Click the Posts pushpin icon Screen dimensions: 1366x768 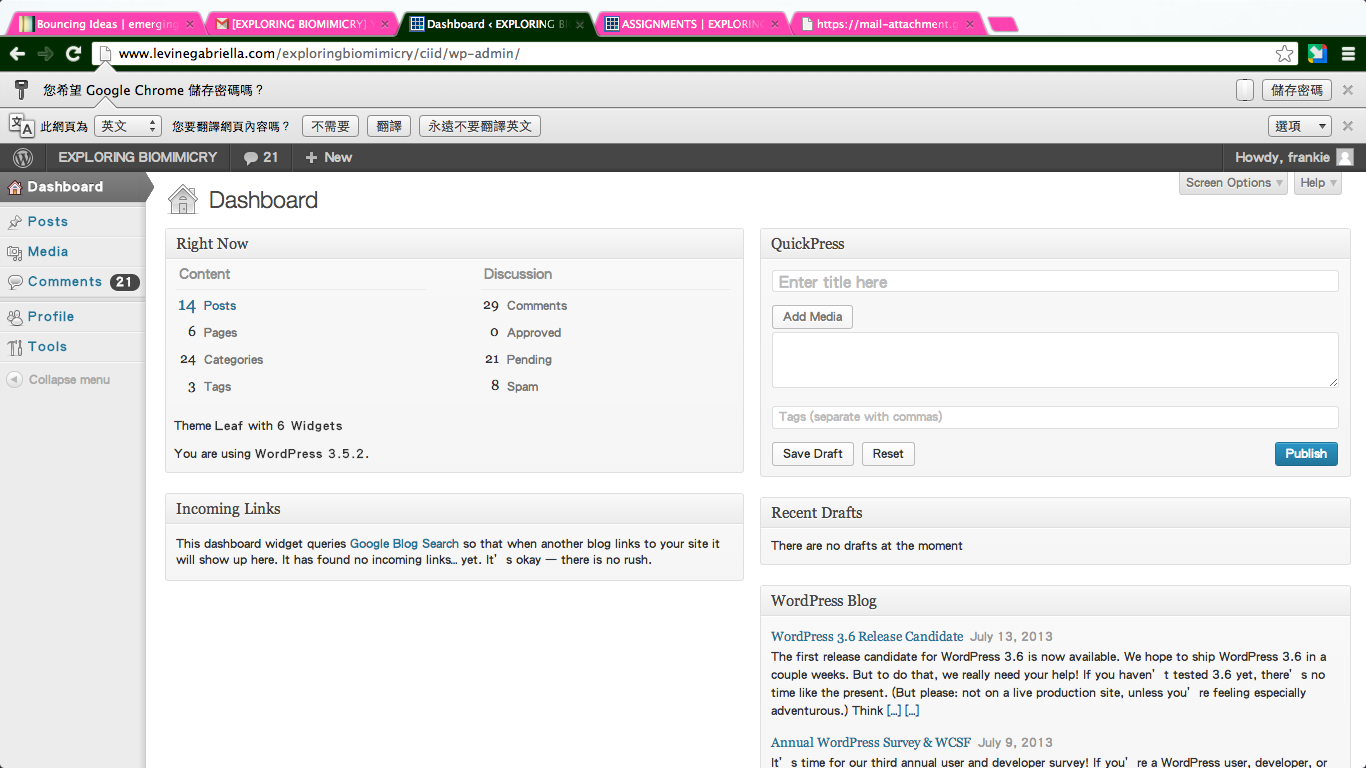[x=14, y=222]
